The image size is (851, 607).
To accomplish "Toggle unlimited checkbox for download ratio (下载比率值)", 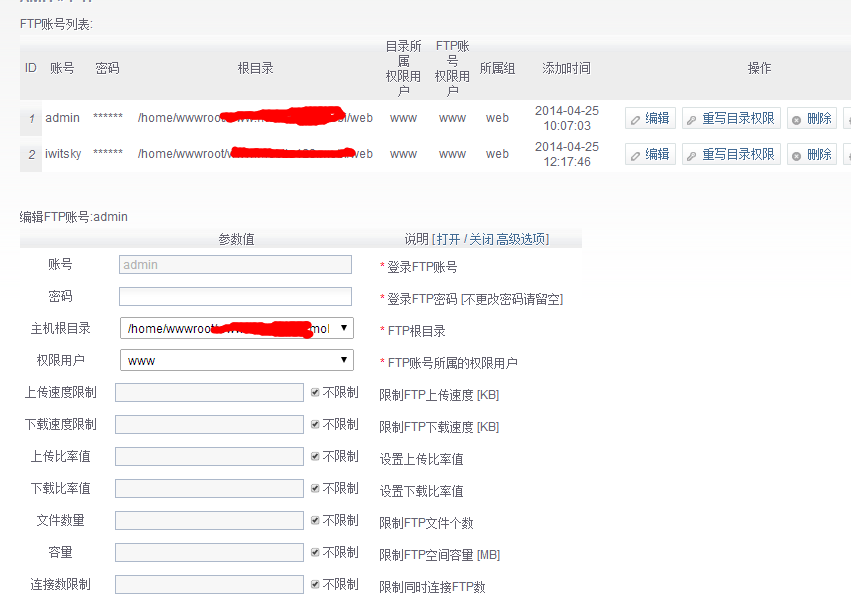I will (x=316, y=489).
